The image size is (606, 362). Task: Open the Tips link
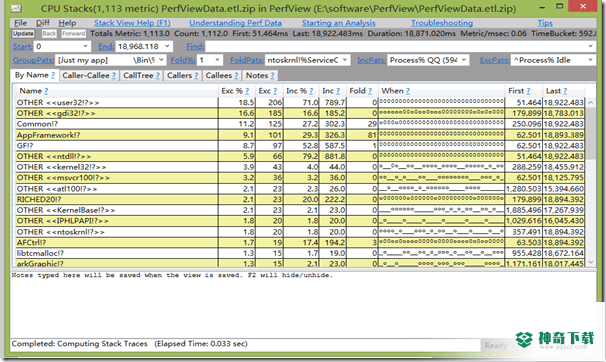coord(545,23)
